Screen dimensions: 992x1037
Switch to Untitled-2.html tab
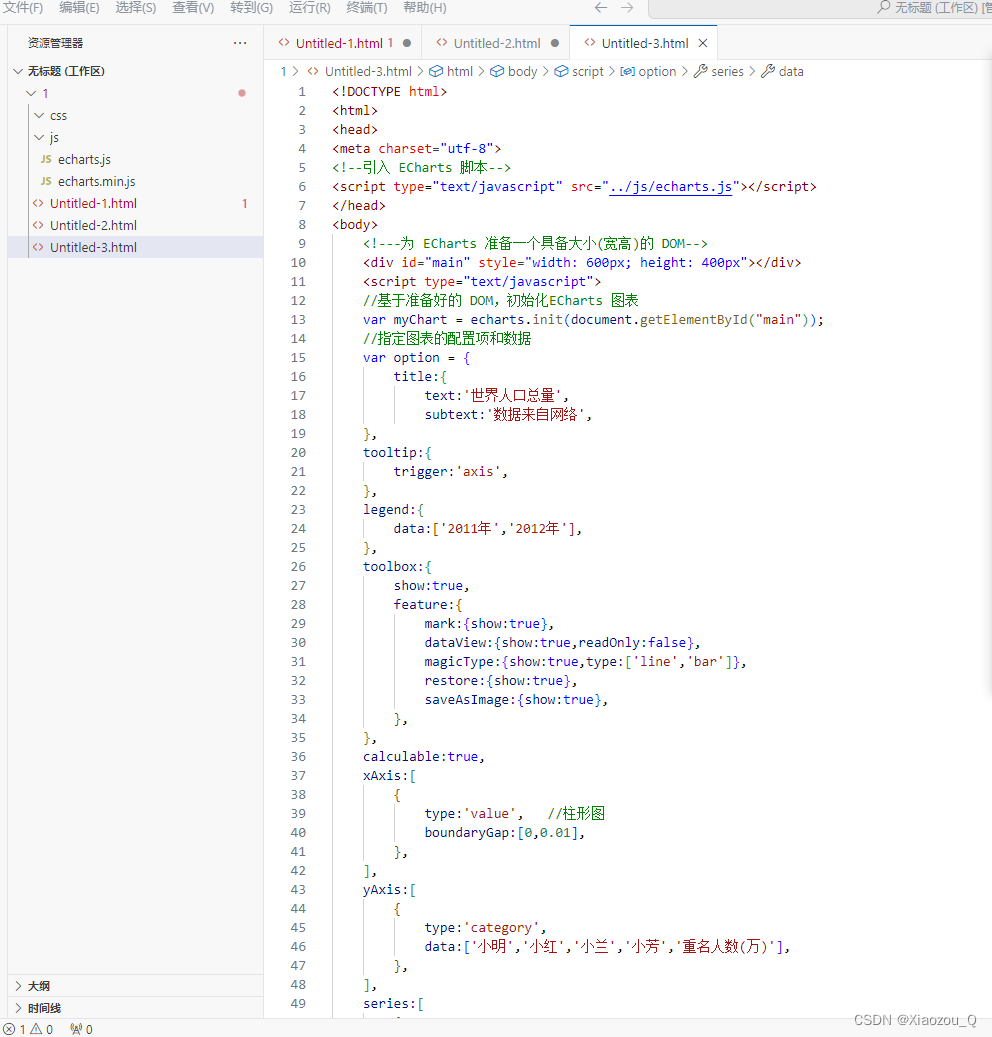click(497, 43)
